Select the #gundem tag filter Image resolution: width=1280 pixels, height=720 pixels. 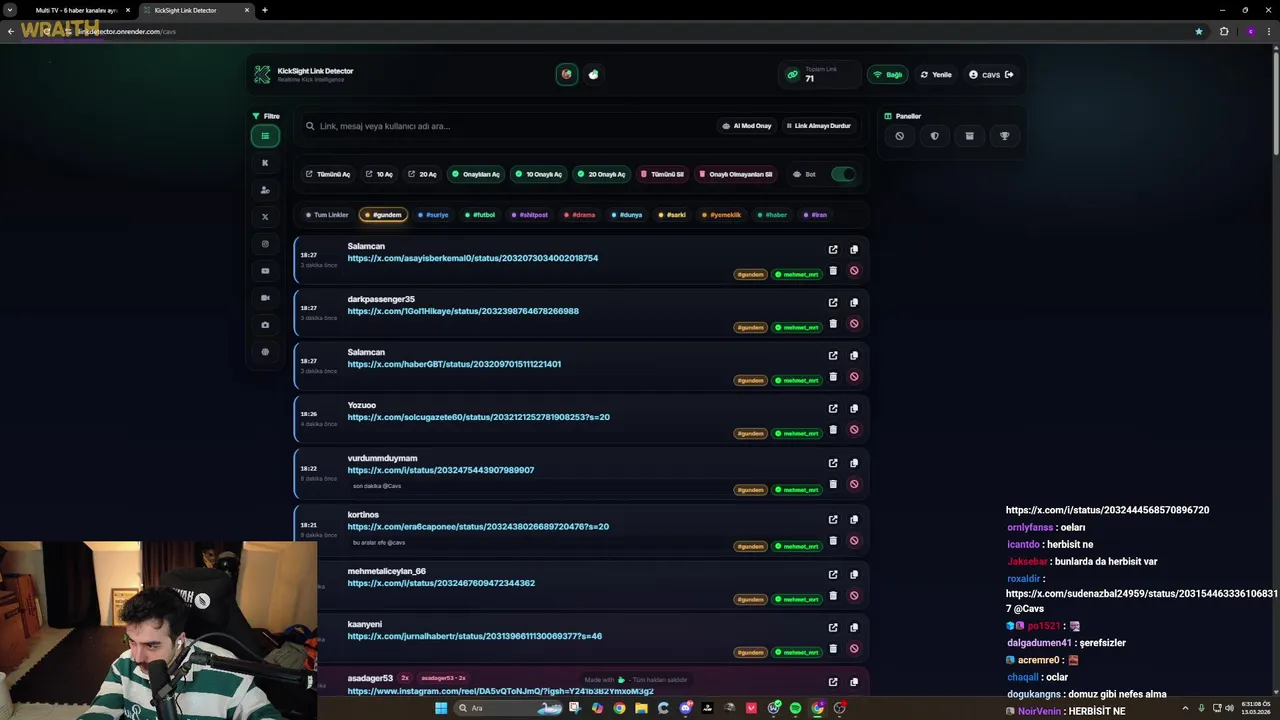(382, 215)
